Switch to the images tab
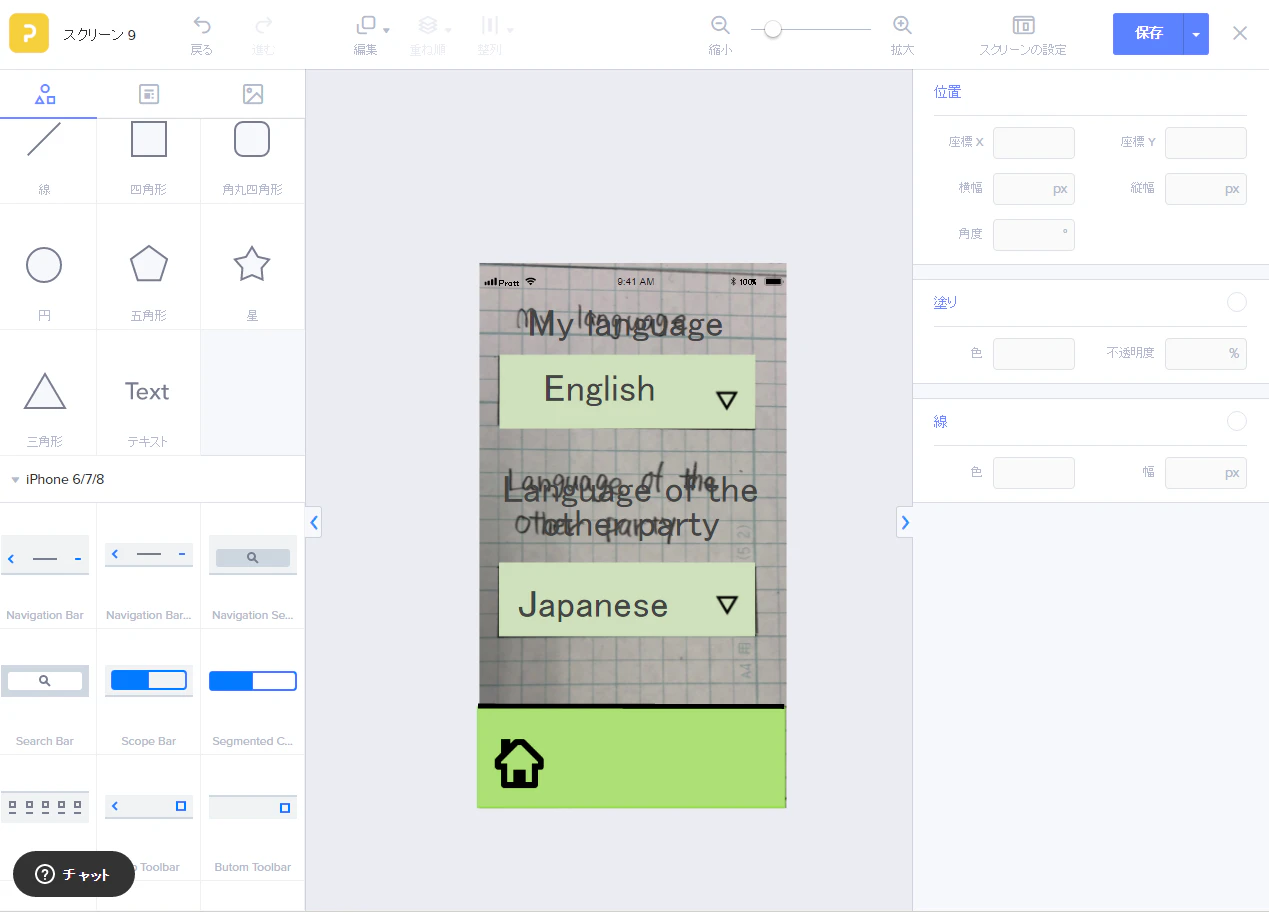 tap(253, 94)
